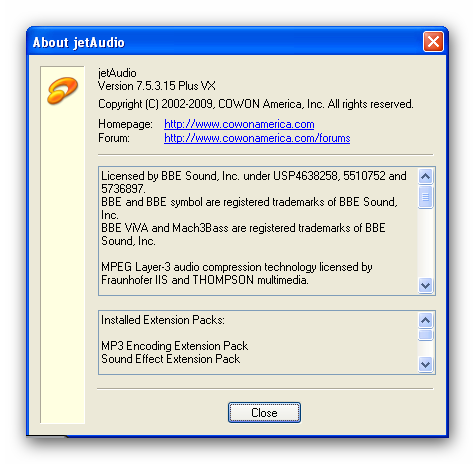Viewport: 475px width, 464px height.
Task: Click the COWON America copyright text
Action: point(256,104)
